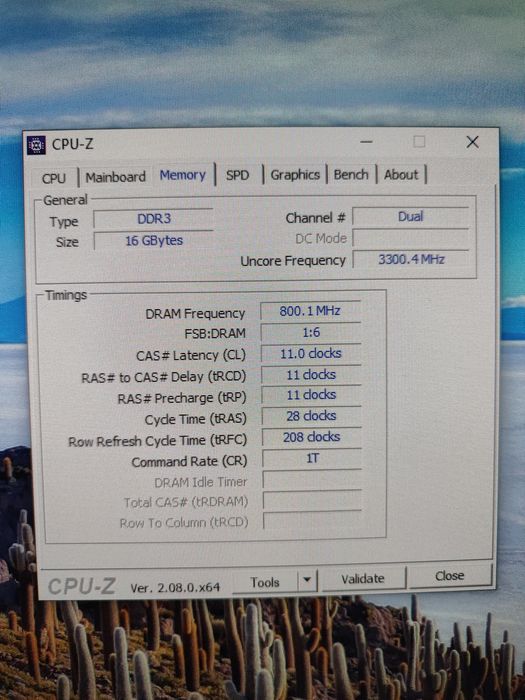Open the Mainboard tab
525x700 pixels.
point(116,177)
